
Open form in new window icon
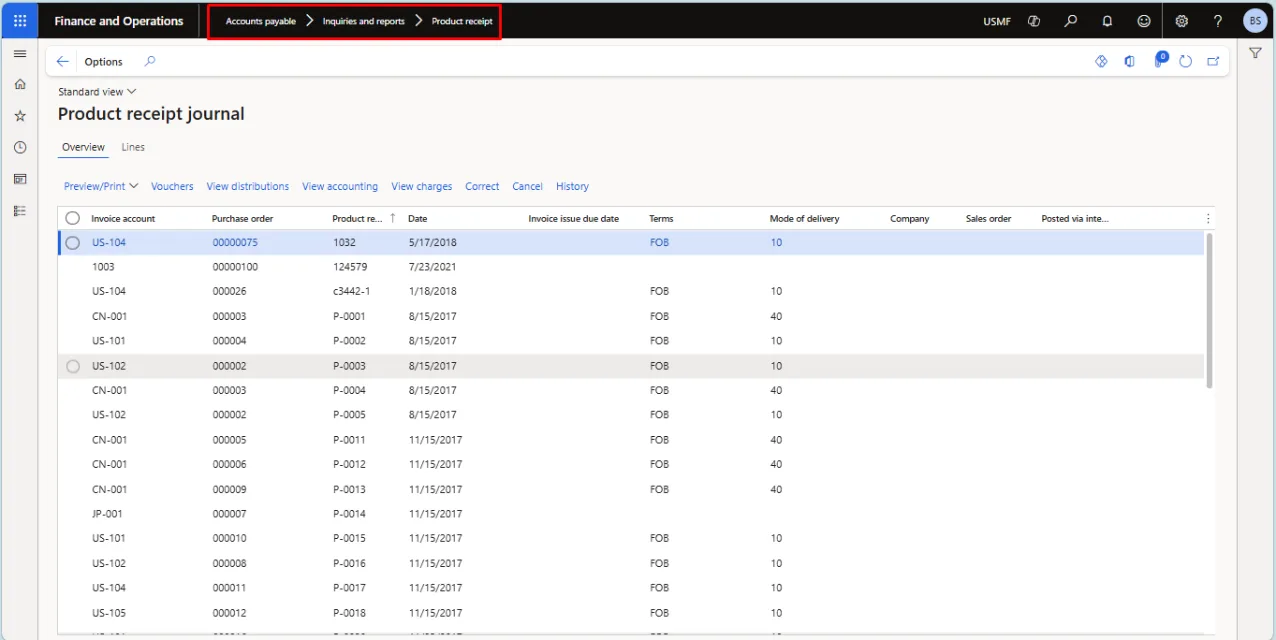1213,61
